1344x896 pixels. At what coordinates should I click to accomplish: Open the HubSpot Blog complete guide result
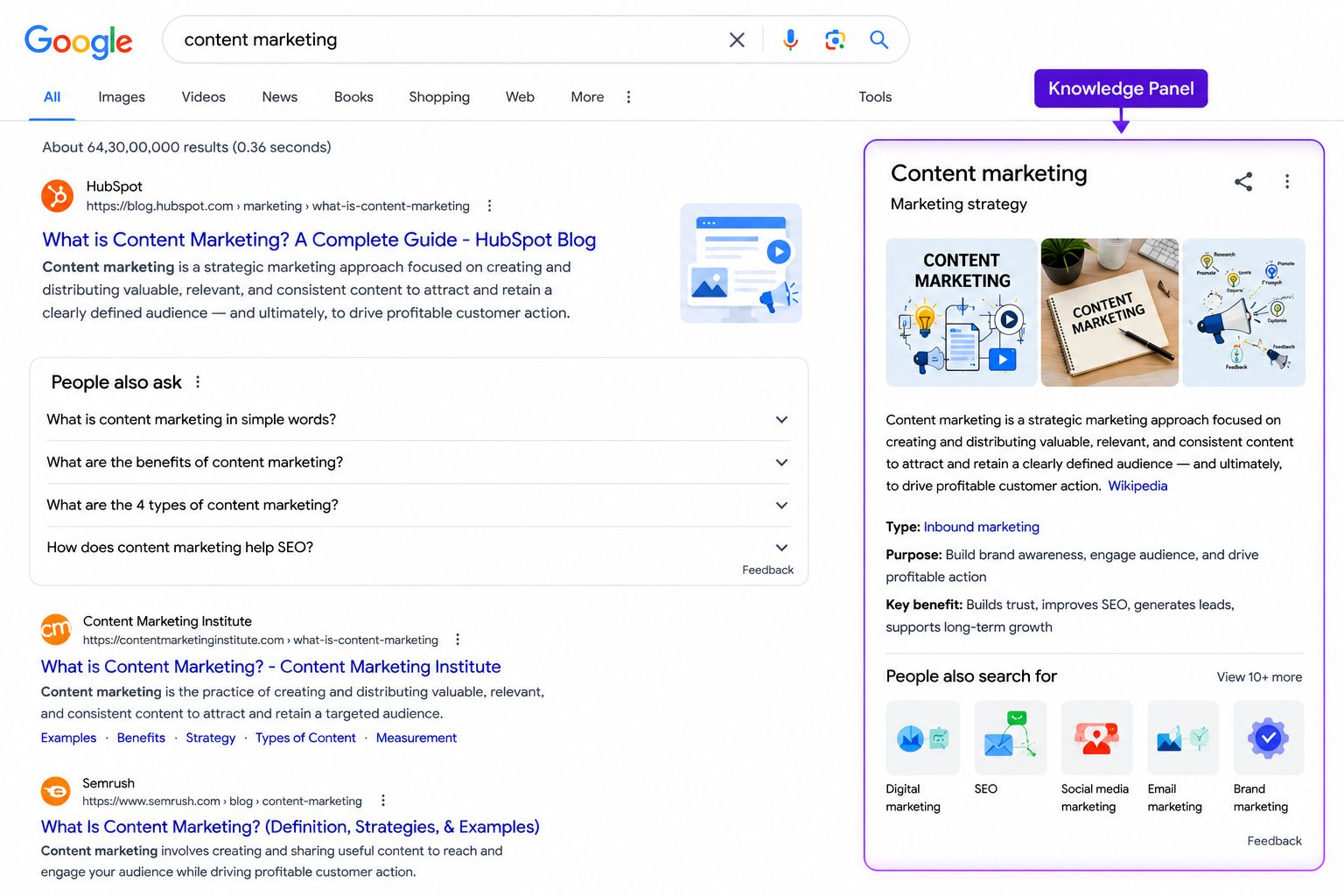pos(319,240)
